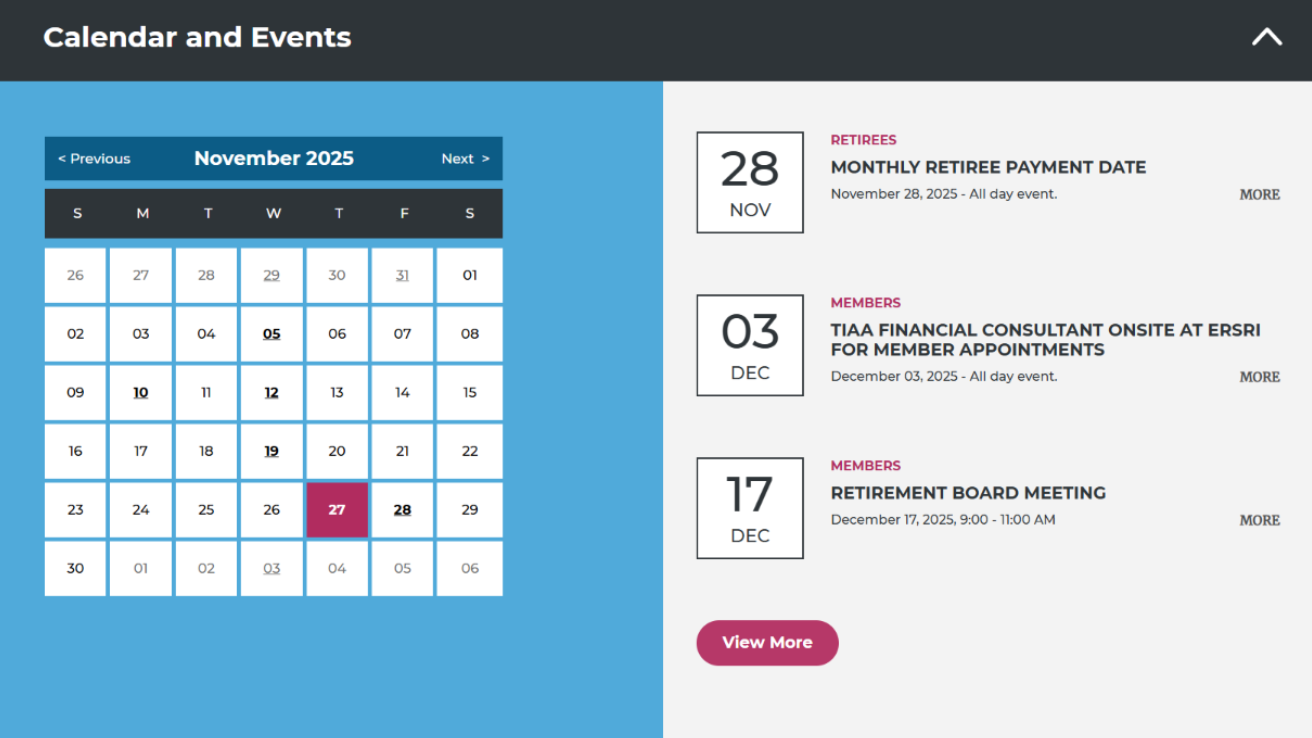1312x738 pixels.
Task: Open MORE link for Retirement Board Meeting
Action: (x=1259, y=520)
